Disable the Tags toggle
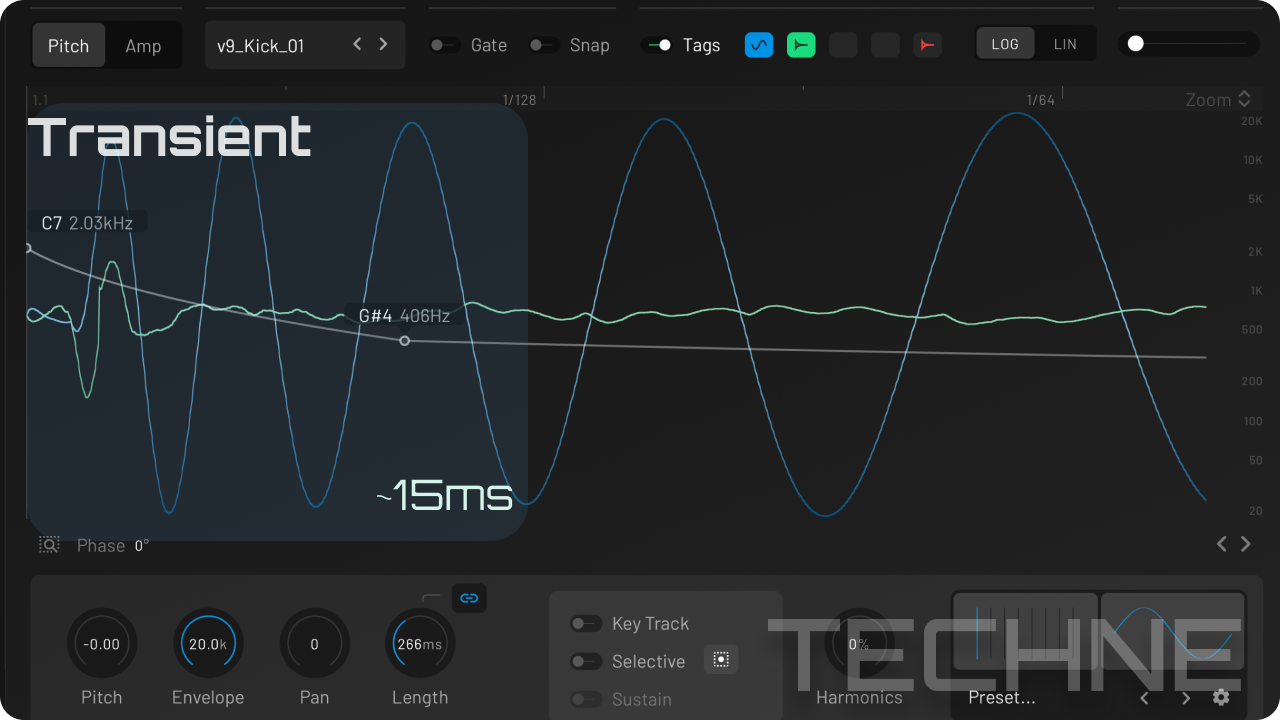Screen dimensions: 1280x720 pyautogui.click(x=657, y=45)
